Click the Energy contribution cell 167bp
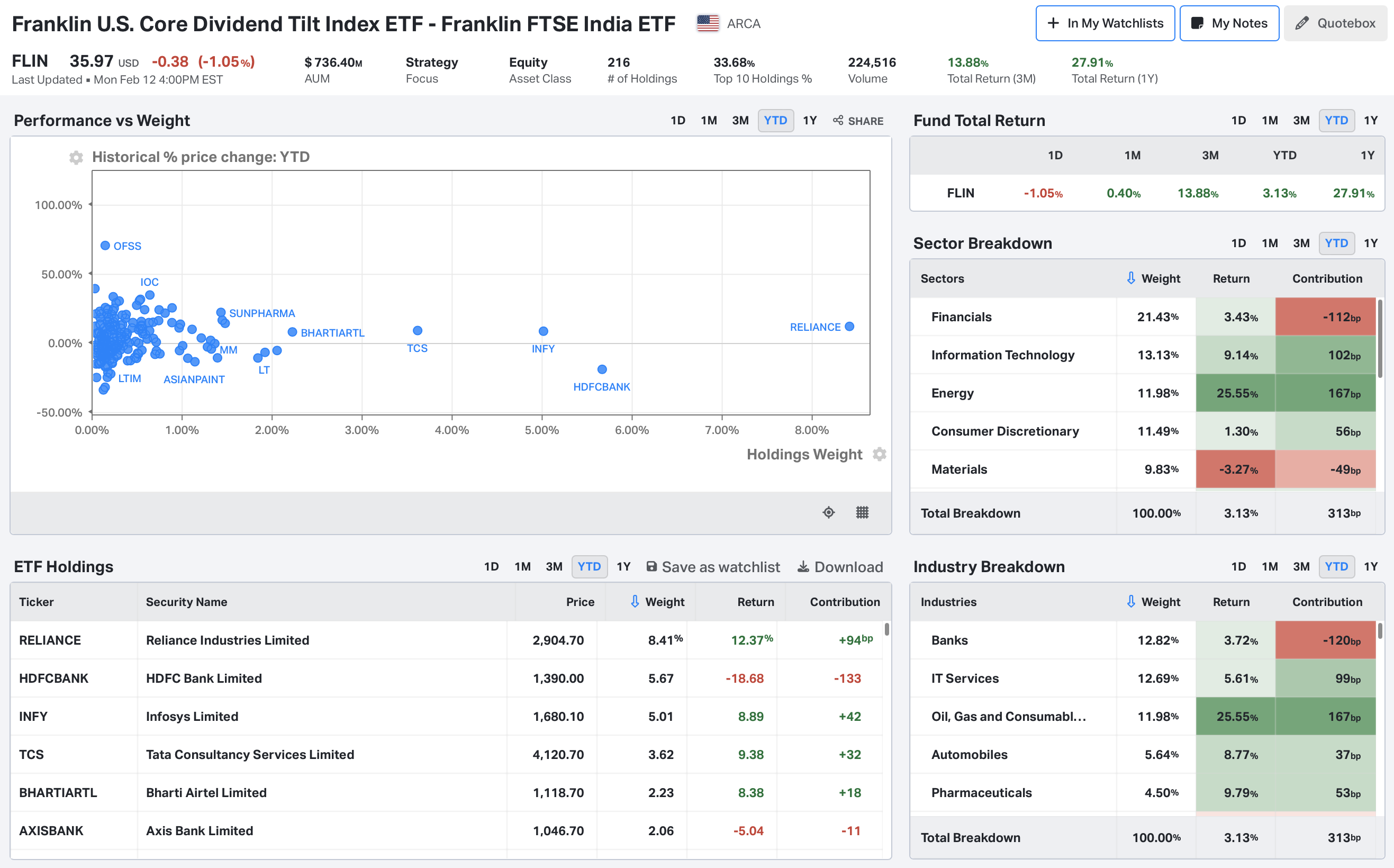Viewport: 1394px width, 868px height. click(x=1326, y=393)
